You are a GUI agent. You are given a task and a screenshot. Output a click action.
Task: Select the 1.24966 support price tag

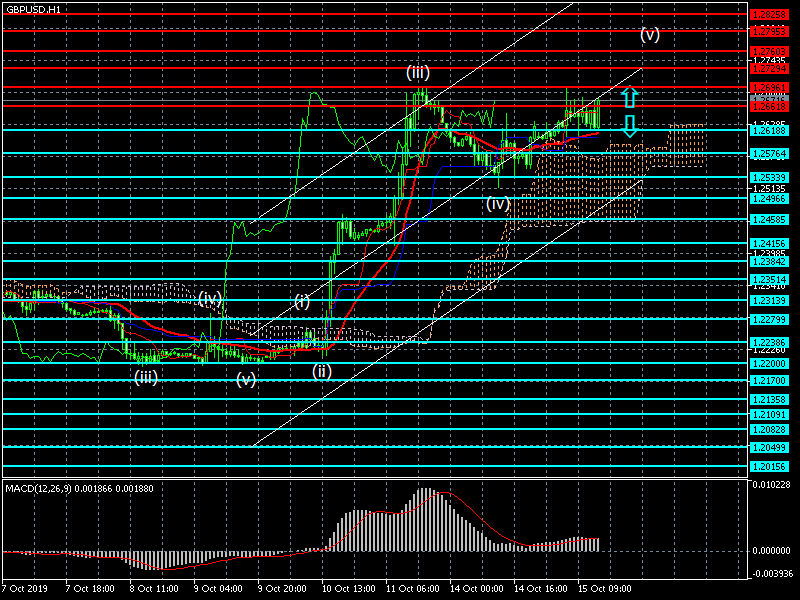[x=769, y=198]
